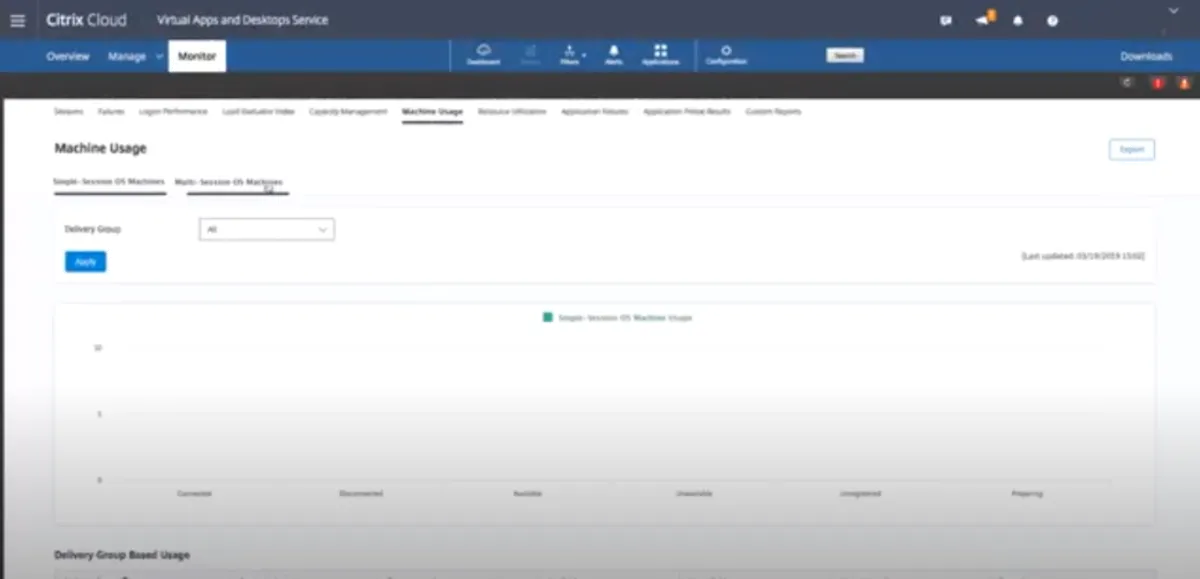Click the orange warning alert indicator
The image size is (1200, 579).
tap(1184, 84)
